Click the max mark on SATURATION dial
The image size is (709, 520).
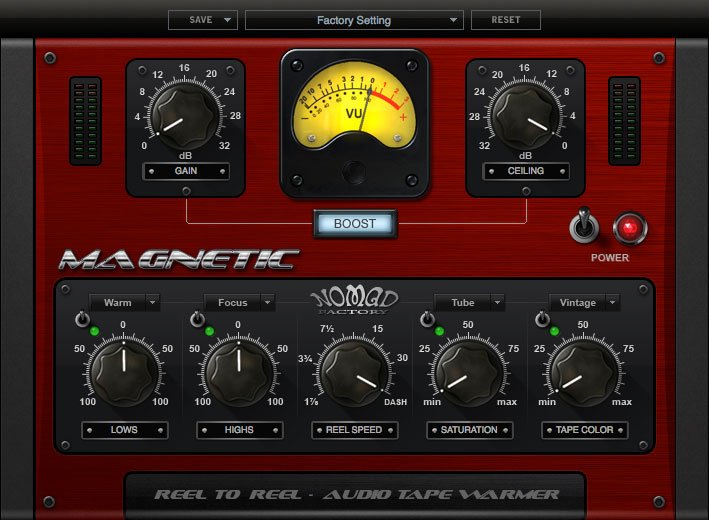point(506,402)
